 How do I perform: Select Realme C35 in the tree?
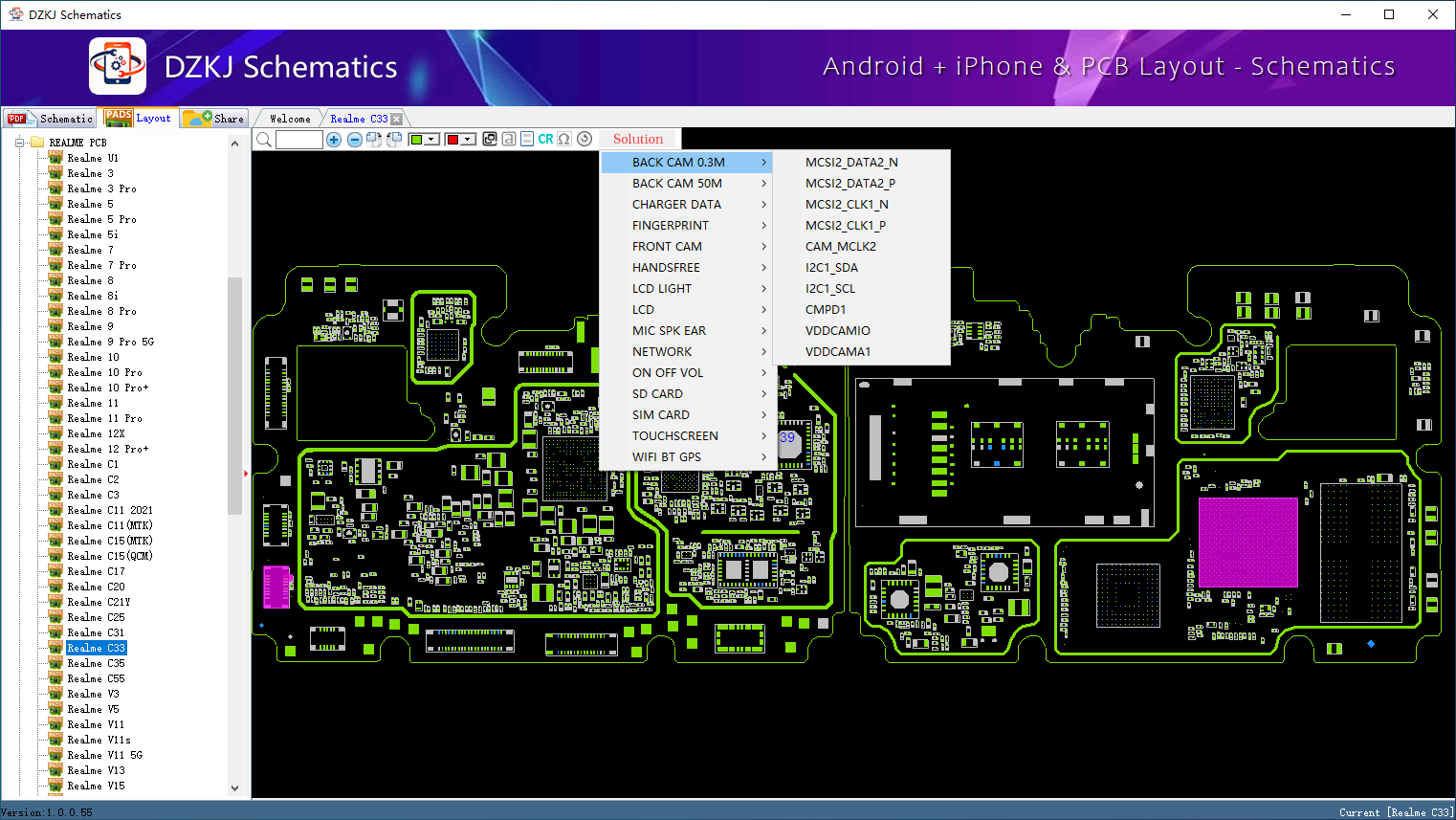click(x=96, y=663)
